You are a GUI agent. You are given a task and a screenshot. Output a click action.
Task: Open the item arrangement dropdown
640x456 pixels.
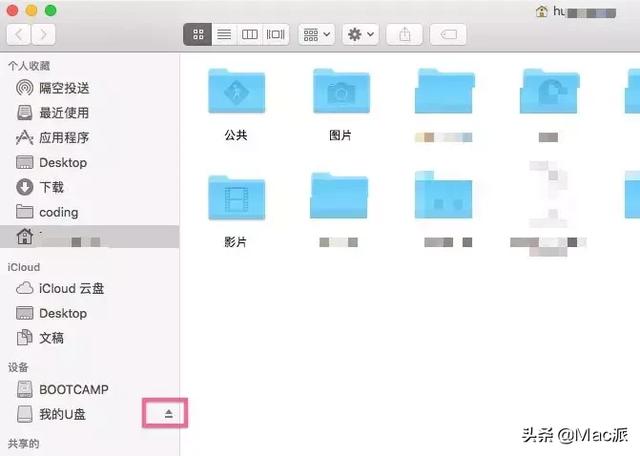pos(317,34)
